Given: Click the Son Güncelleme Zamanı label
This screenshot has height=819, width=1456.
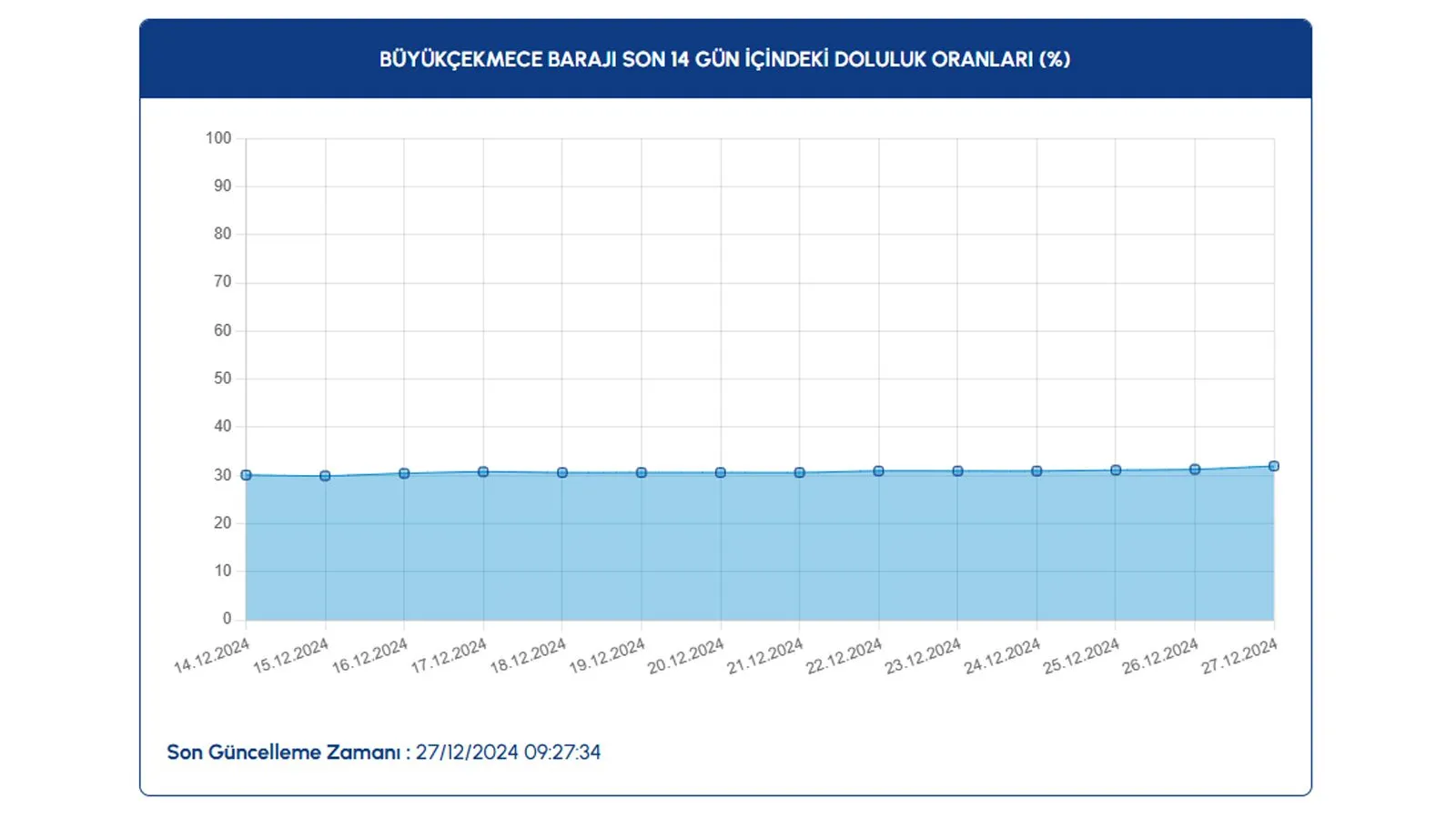Looking at the screenshot, I should 288,753.
